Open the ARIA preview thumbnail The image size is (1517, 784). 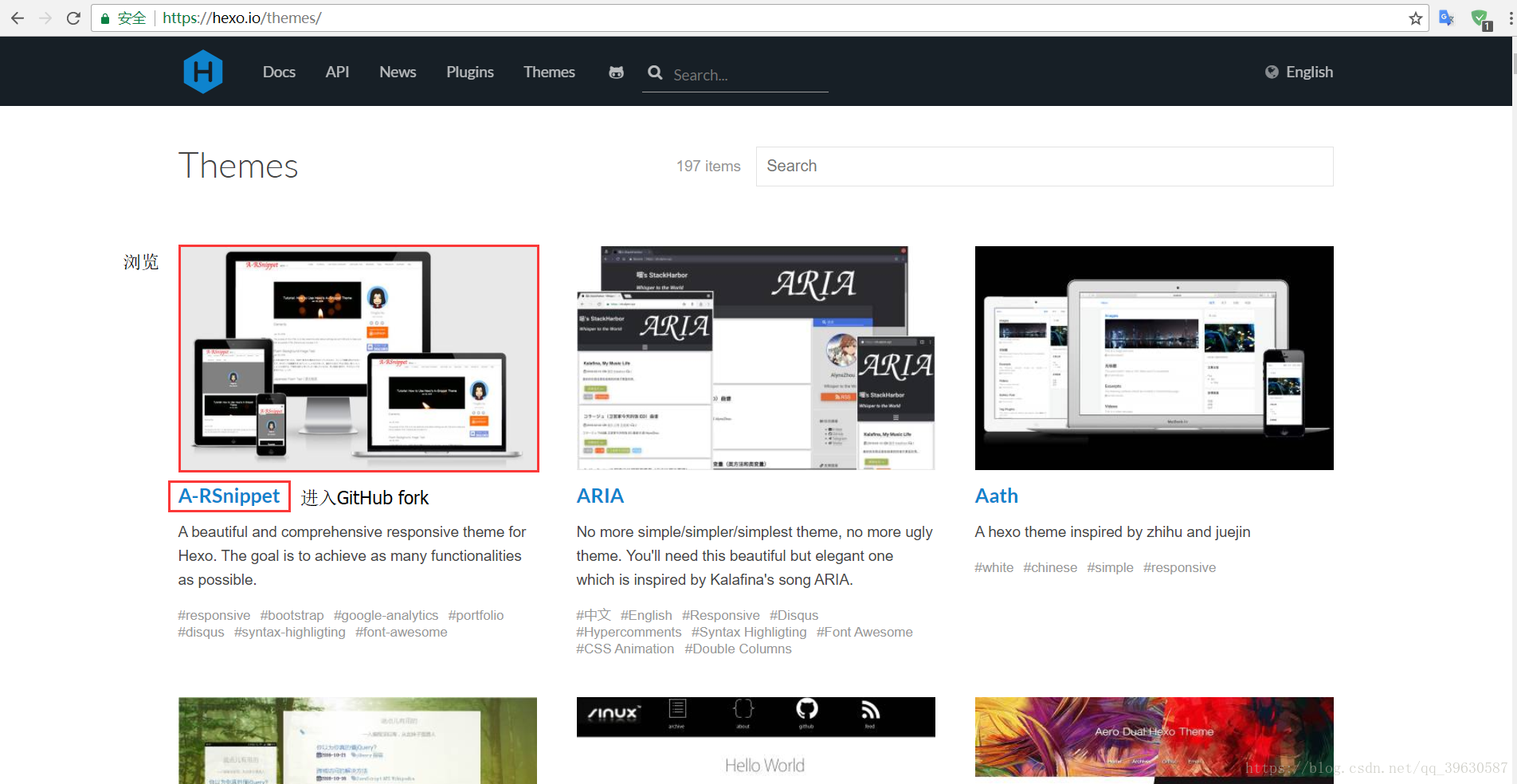pyautogui.click(x=756, y=359)
